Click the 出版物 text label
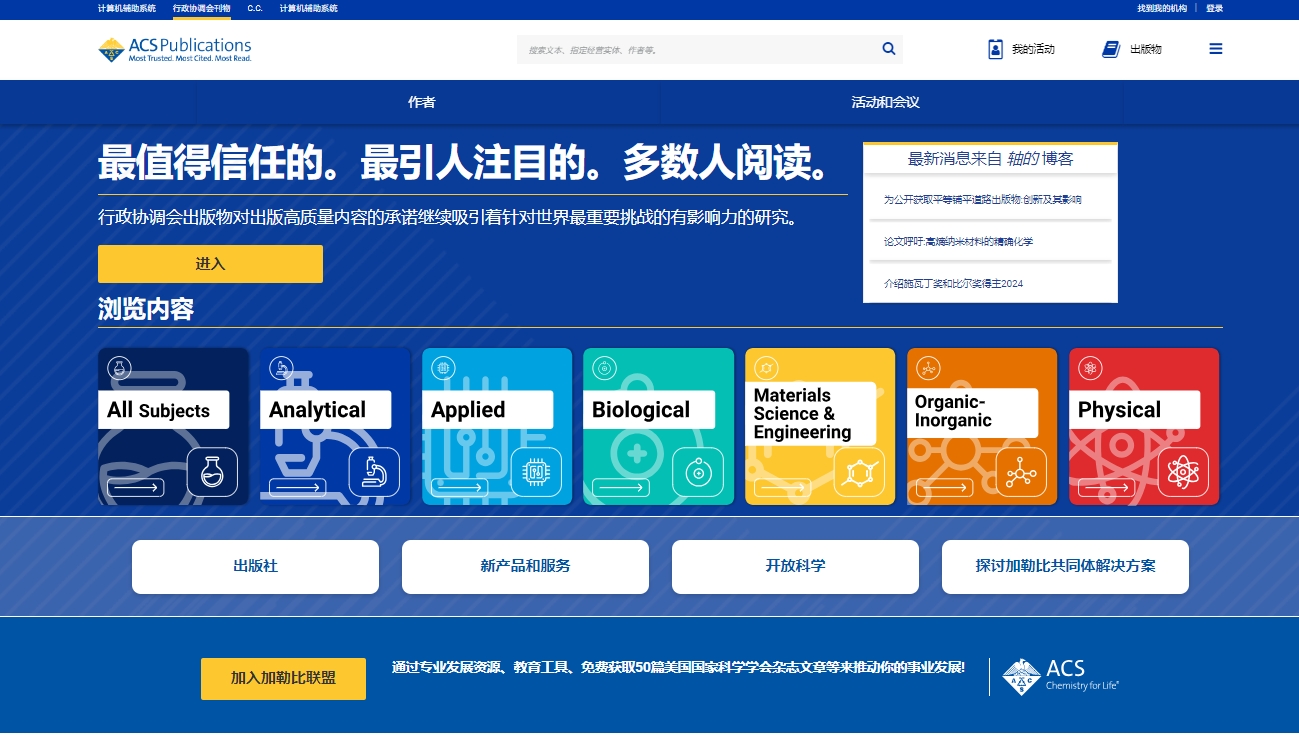Viewport: 1299px width, 743px height. [1146, 49]
